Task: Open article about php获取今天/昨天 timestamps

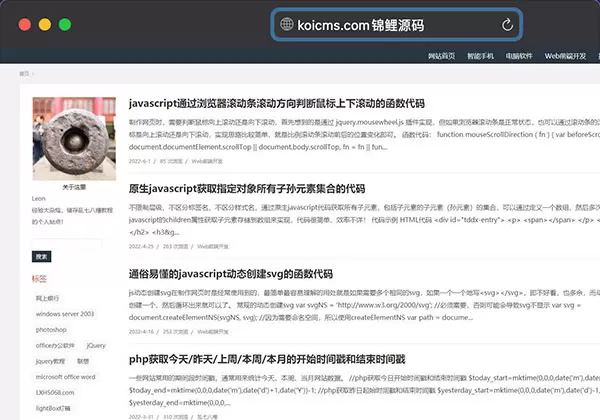Action: click(x=267, y=359)
